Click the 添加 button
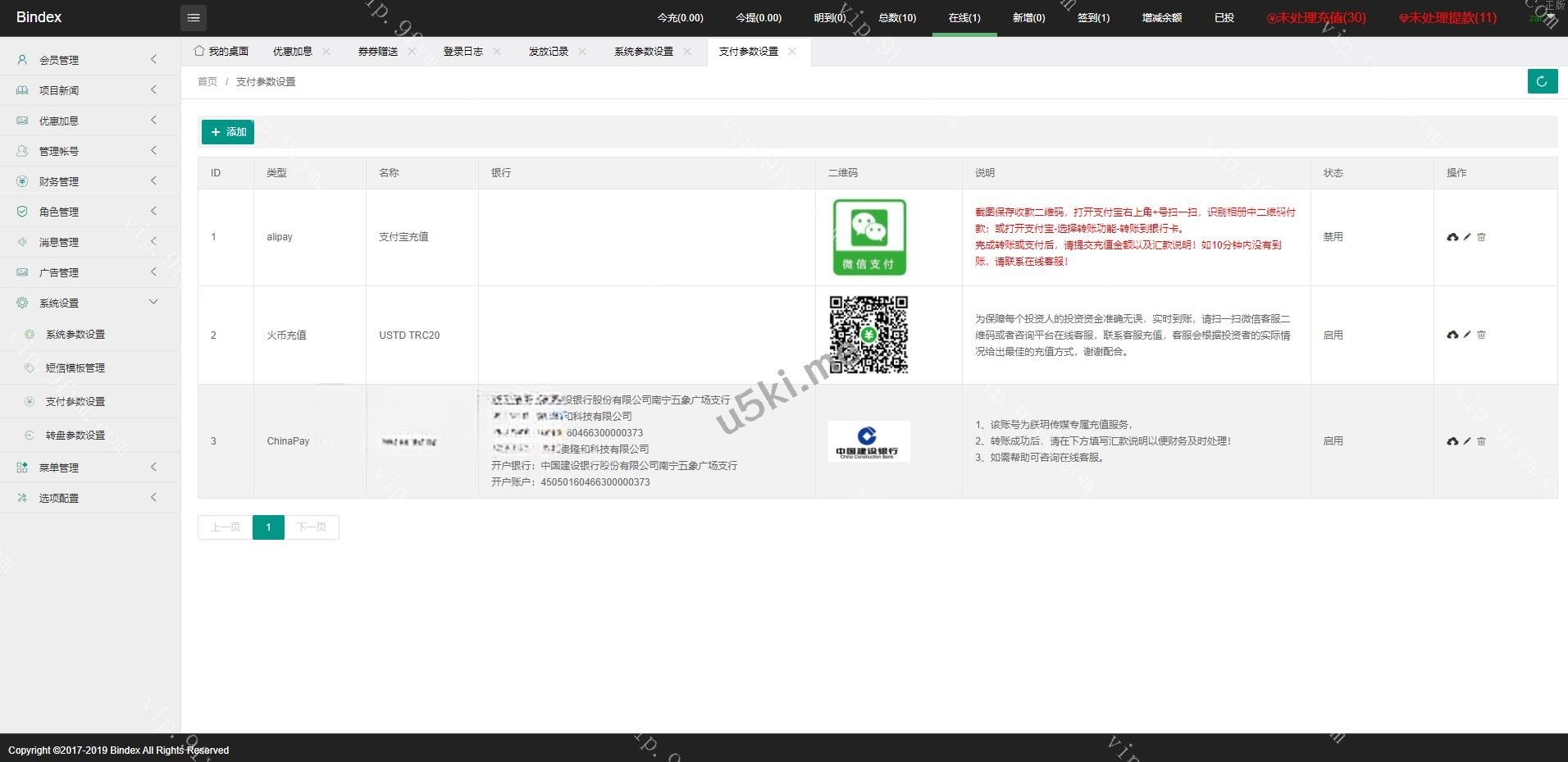 [x=228, y=132]
